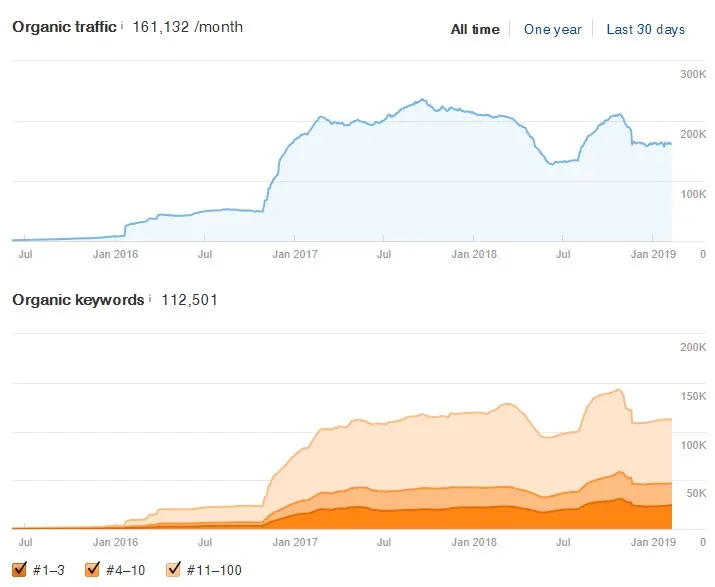Click the 112,501 organic keywords count

click(x=189, y=300)
